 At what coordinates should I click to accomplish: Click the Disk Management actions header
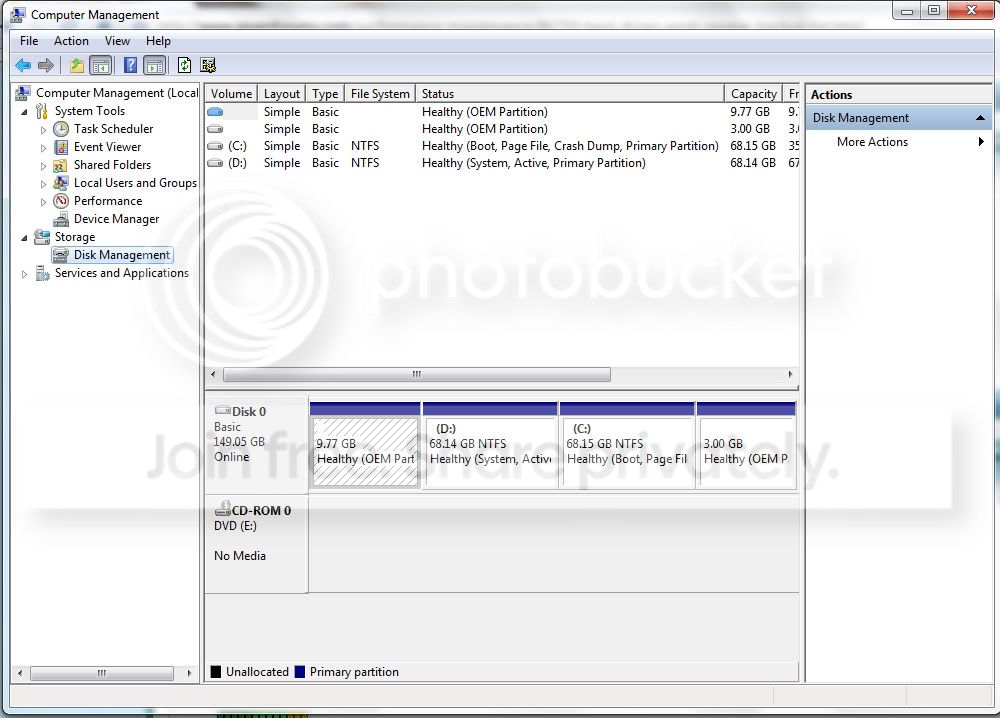pyautogui.click(x=899, y=118)
